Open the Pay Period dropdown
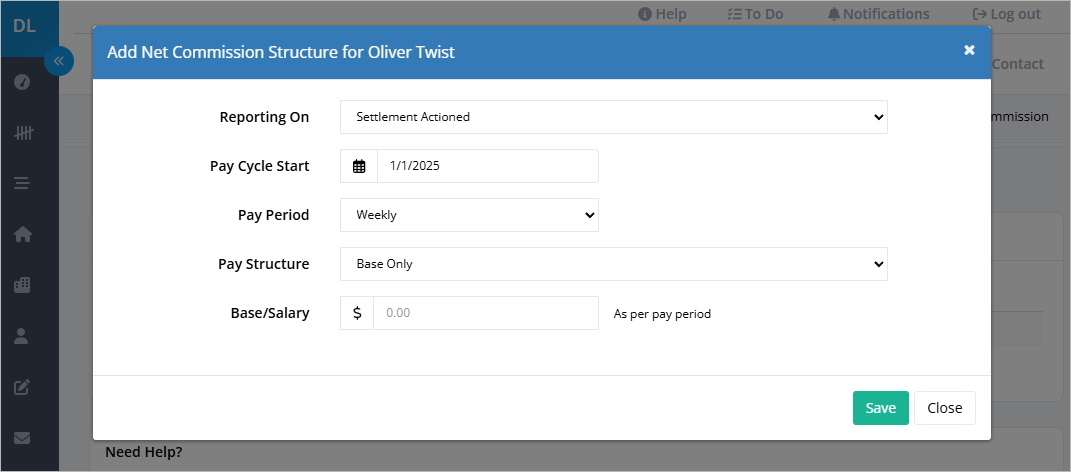1071x472 pixels. [469, 214]
